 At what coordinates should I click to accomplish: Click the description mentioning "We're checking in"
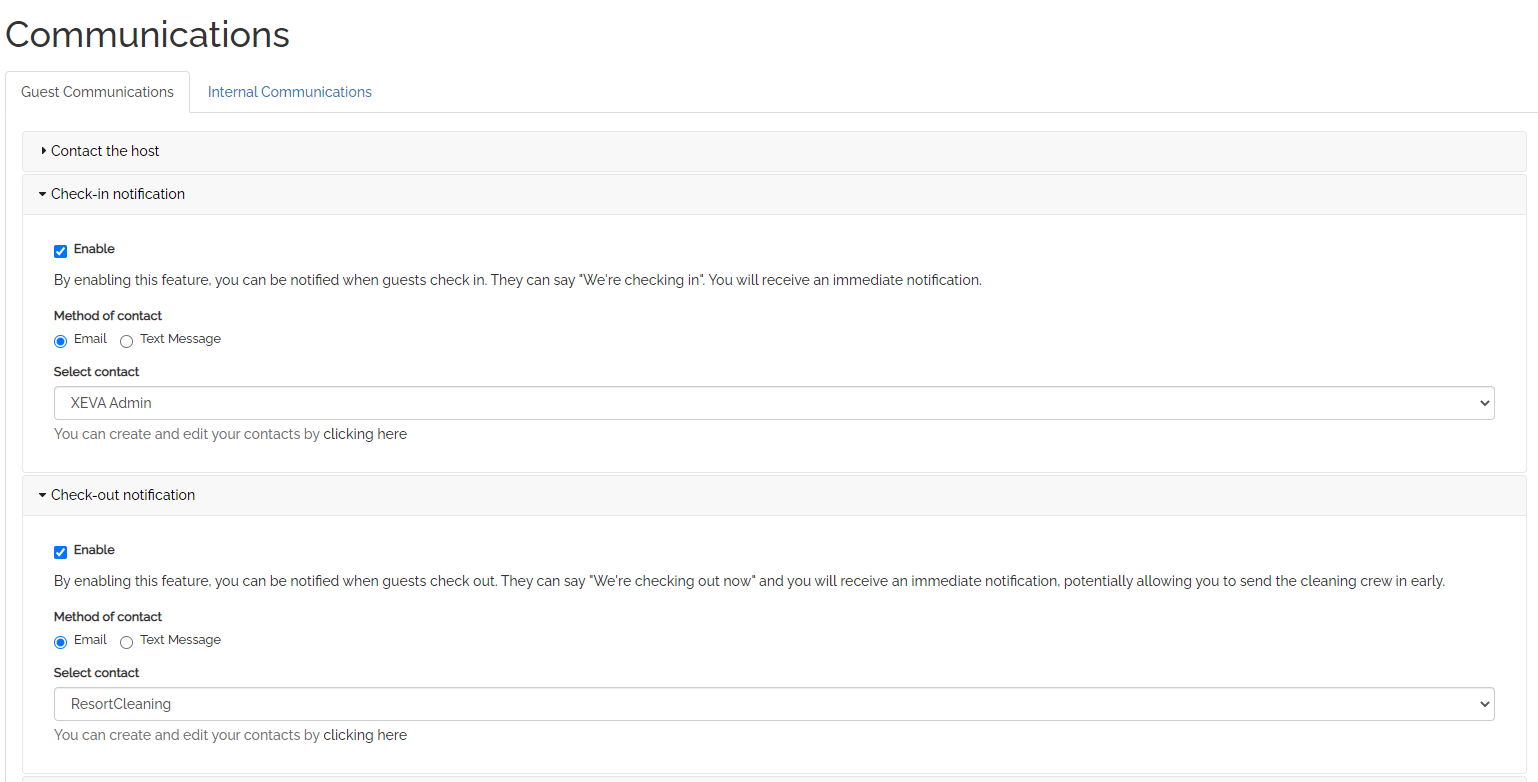pos(518,280)
